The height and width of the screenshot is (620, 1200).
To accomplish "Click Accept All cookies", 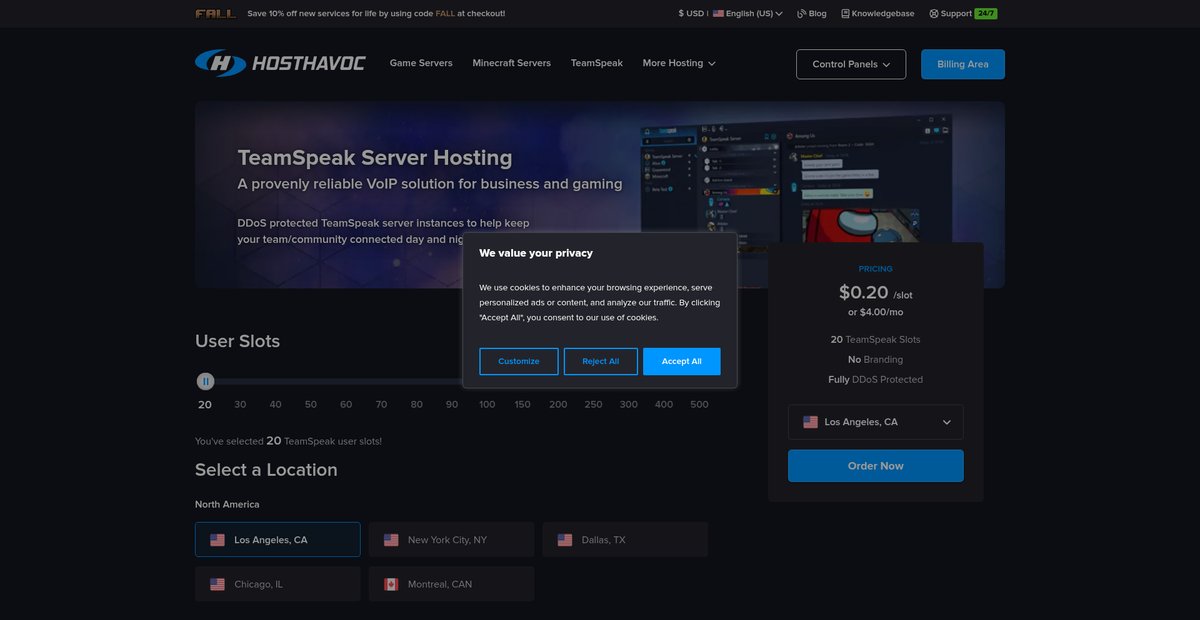I will pos(682,361).
